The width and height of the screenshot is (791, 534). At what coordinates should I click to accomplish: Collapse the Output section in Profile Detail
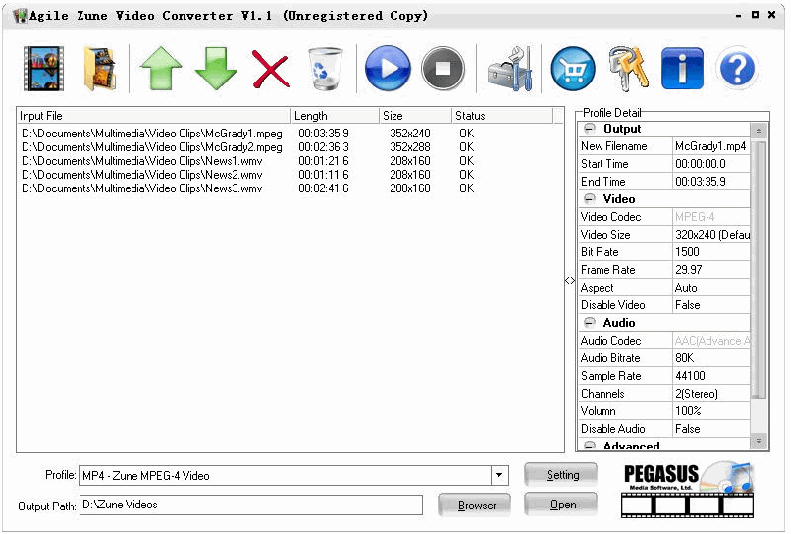589,129
